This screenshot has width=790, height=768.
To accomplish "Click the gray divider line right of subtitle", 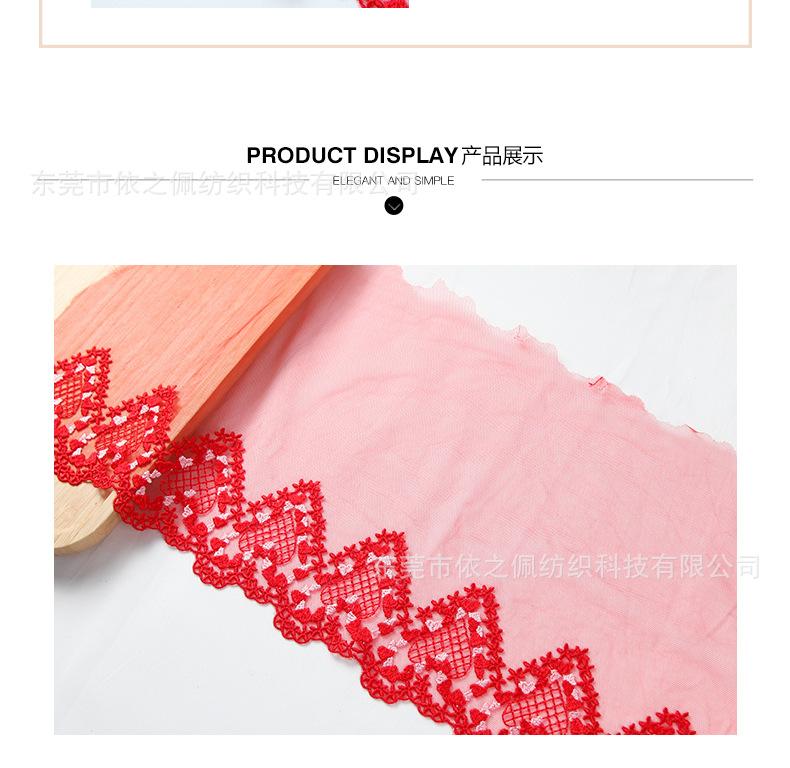I will tap(617, 179).
